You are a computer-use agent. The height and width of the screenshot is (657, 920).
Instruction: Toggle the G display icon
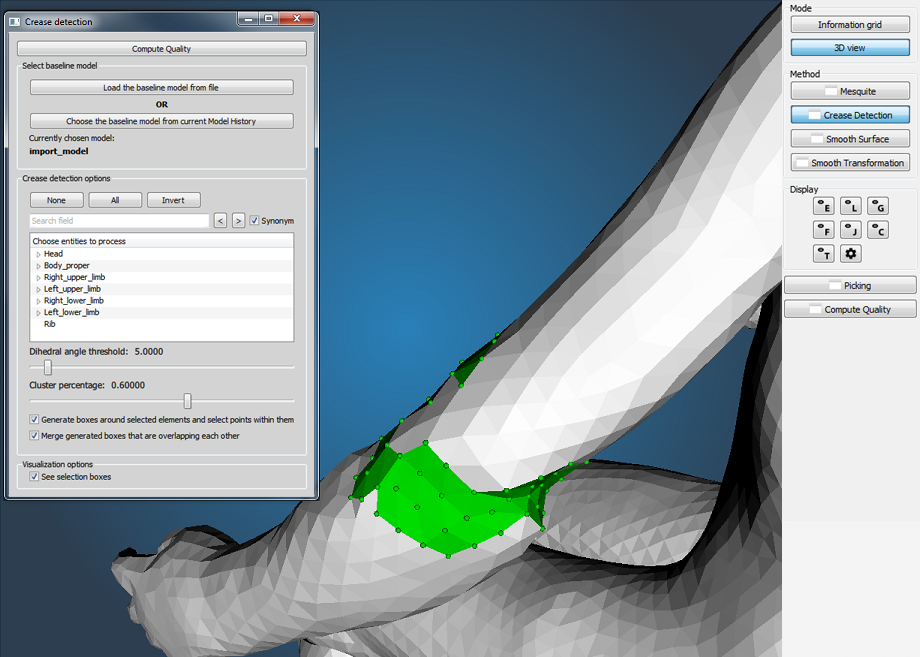click(878, 206)
